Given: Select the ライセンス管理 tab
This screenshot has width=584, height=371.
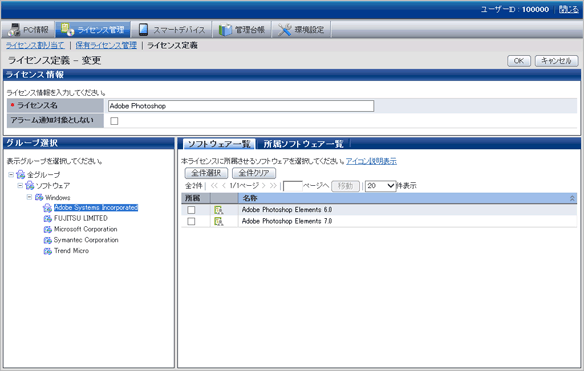Looking at the screenshot, I should tap(93, 29).
